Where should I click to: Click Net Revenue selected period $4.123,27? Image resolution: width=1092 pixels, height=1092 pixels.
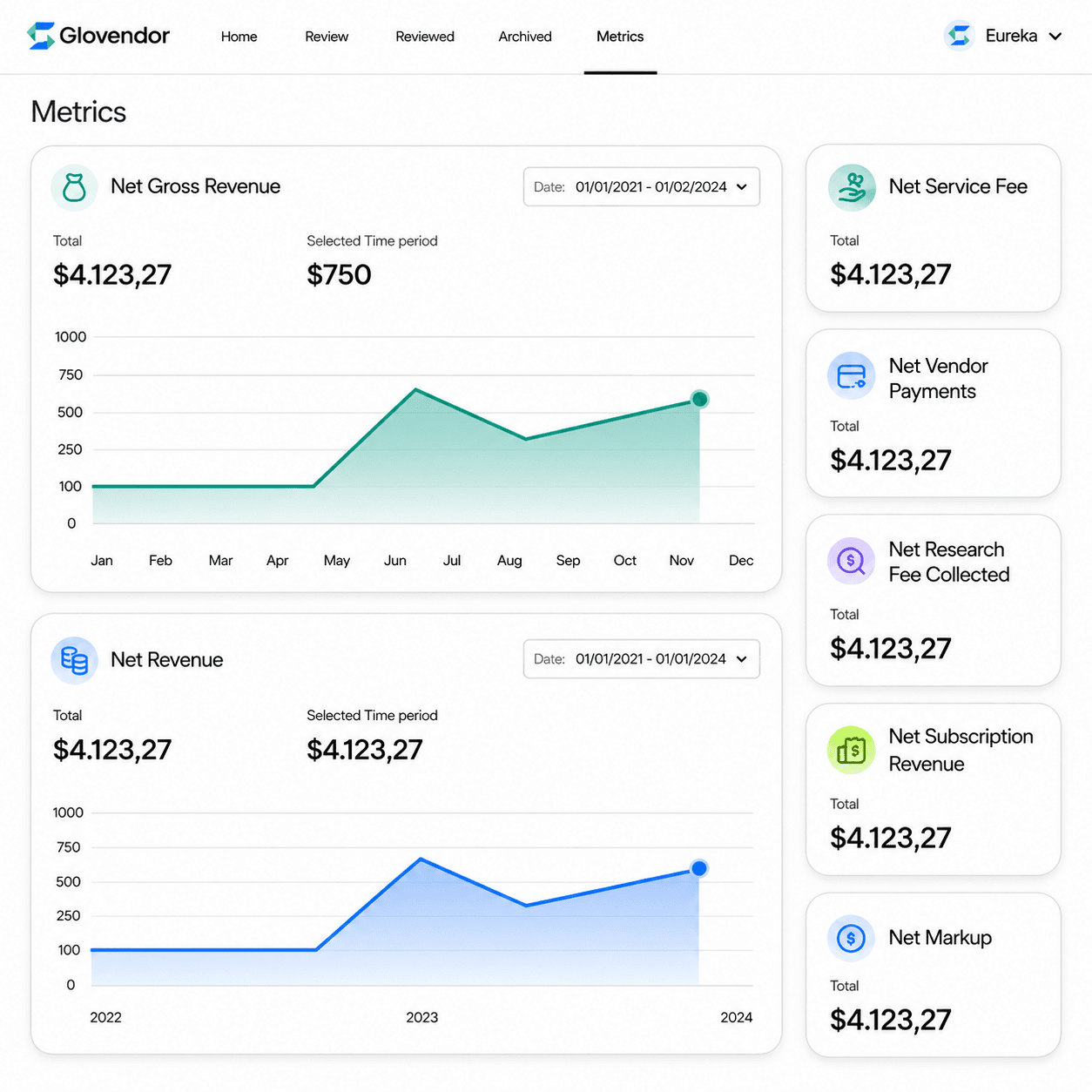point(364,750)
